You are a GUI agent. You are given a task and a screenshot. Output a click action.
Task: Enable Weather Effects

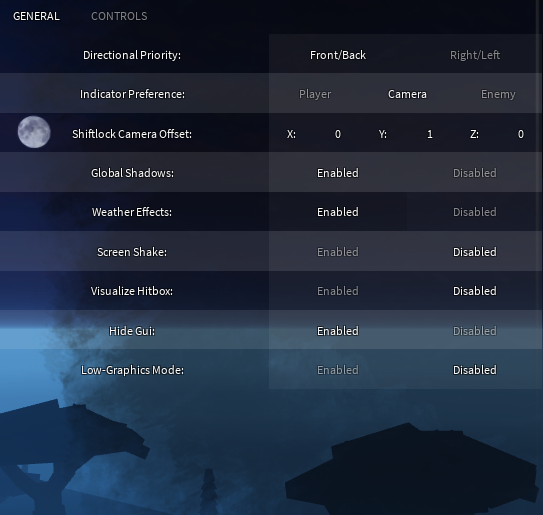click(338, 212)
